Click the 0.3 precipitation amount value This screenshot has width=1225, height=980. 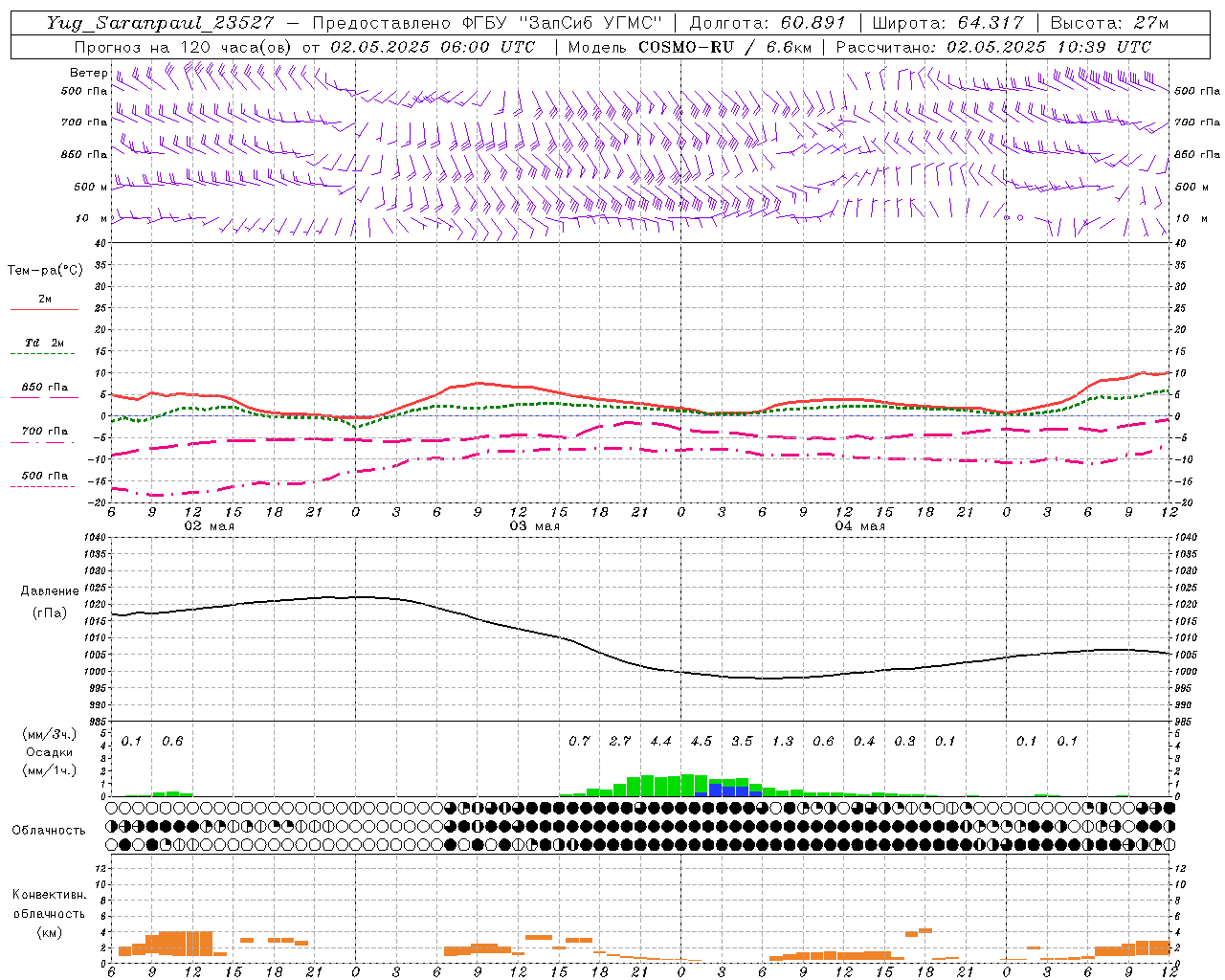tap(904, 741)
